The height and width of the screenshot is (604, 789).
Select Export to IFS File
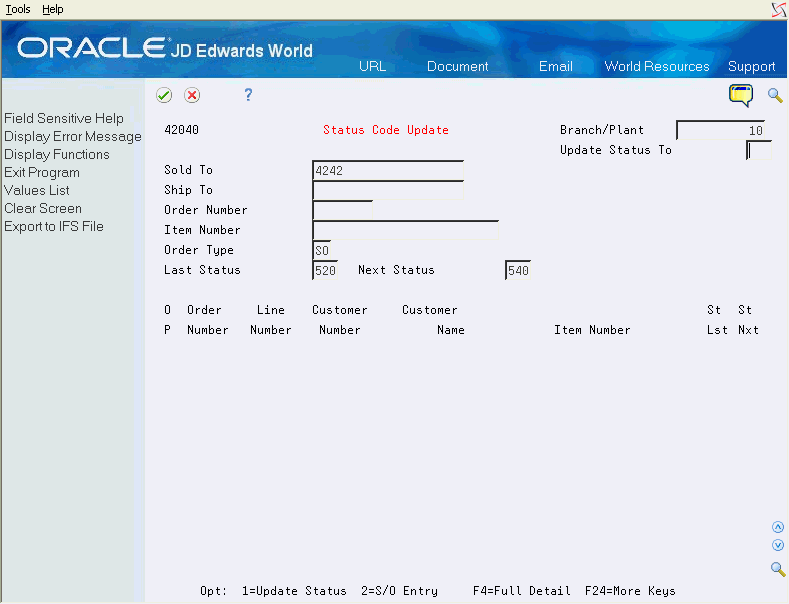(54, 226)
